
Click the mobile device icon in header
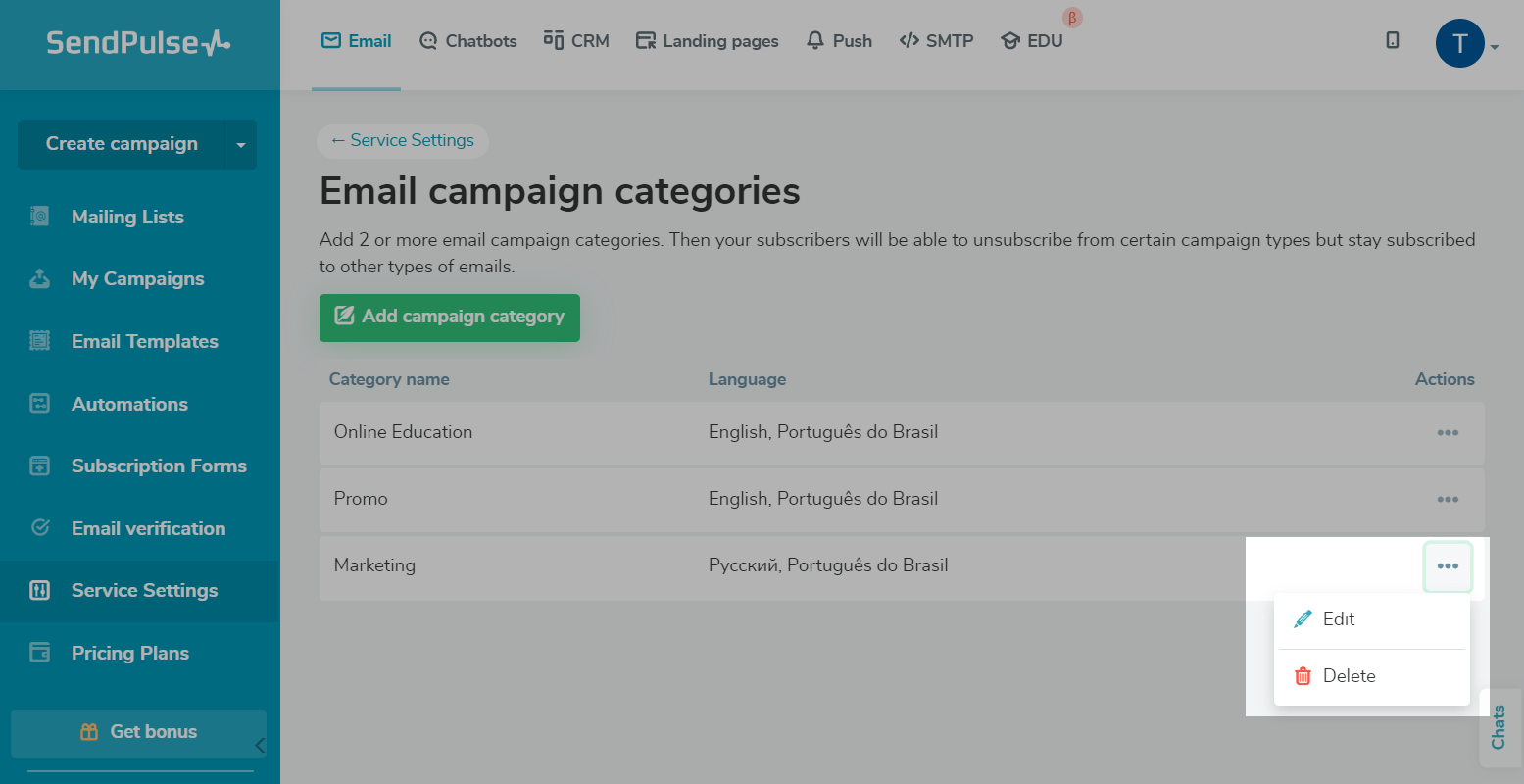[x=1392, y=40]
